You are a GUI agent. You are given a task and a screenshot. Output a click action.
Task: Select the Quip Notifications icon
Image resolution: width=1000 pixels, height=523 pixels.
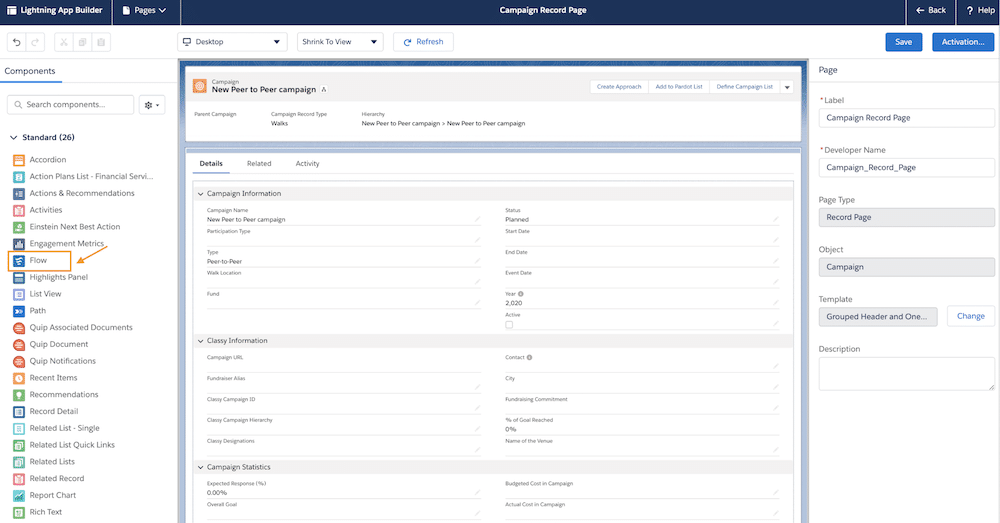click(19, 361)
